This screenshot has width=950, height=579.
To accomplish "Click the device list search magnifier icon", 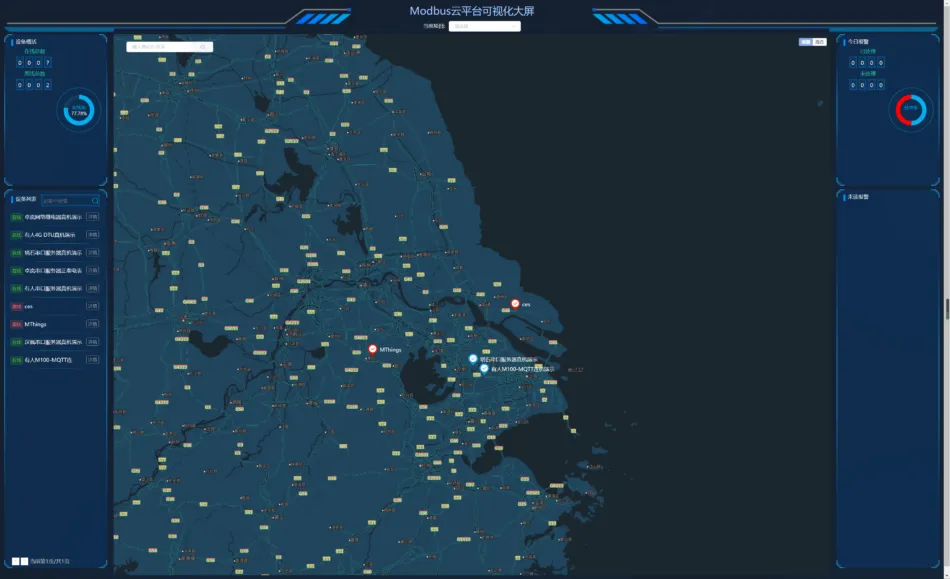I will pos(96,201).
